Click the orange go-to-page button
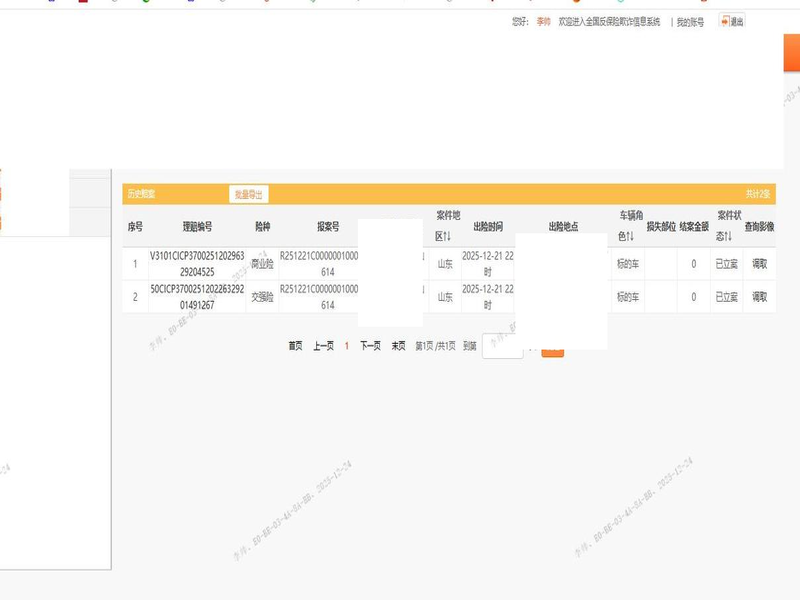This screenshot has height=600, width=800. coord(553,348)
